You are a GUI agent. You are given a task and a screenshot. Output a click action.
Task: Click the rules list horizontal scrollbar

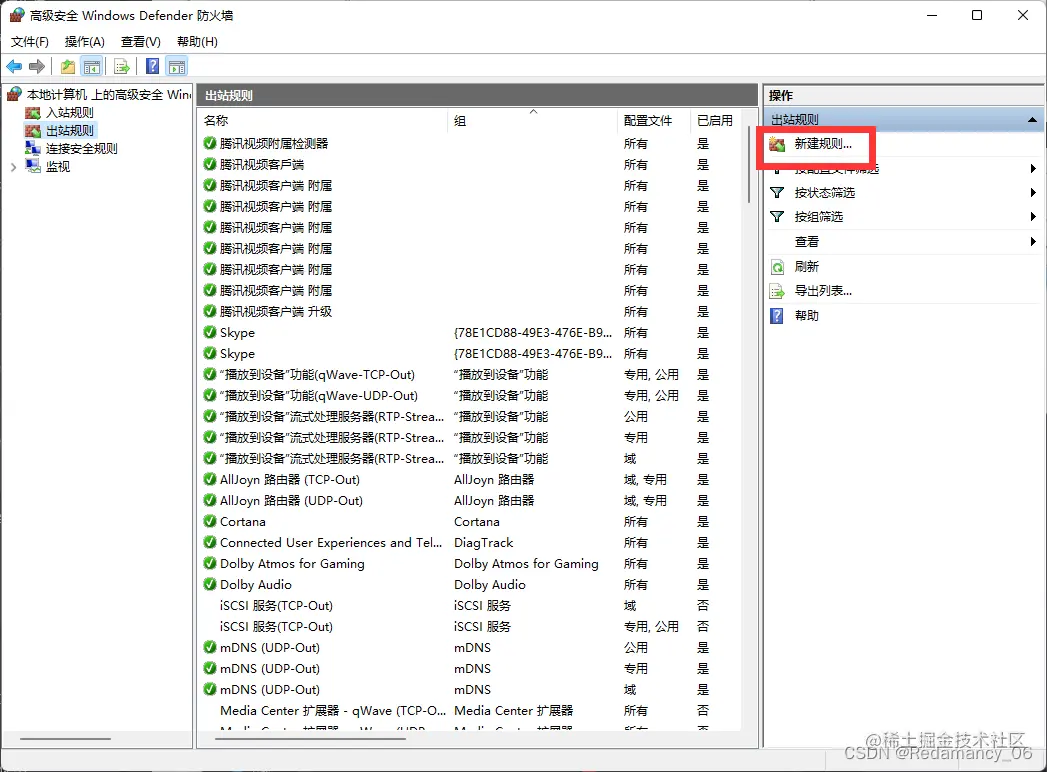(x=311, y=739)
